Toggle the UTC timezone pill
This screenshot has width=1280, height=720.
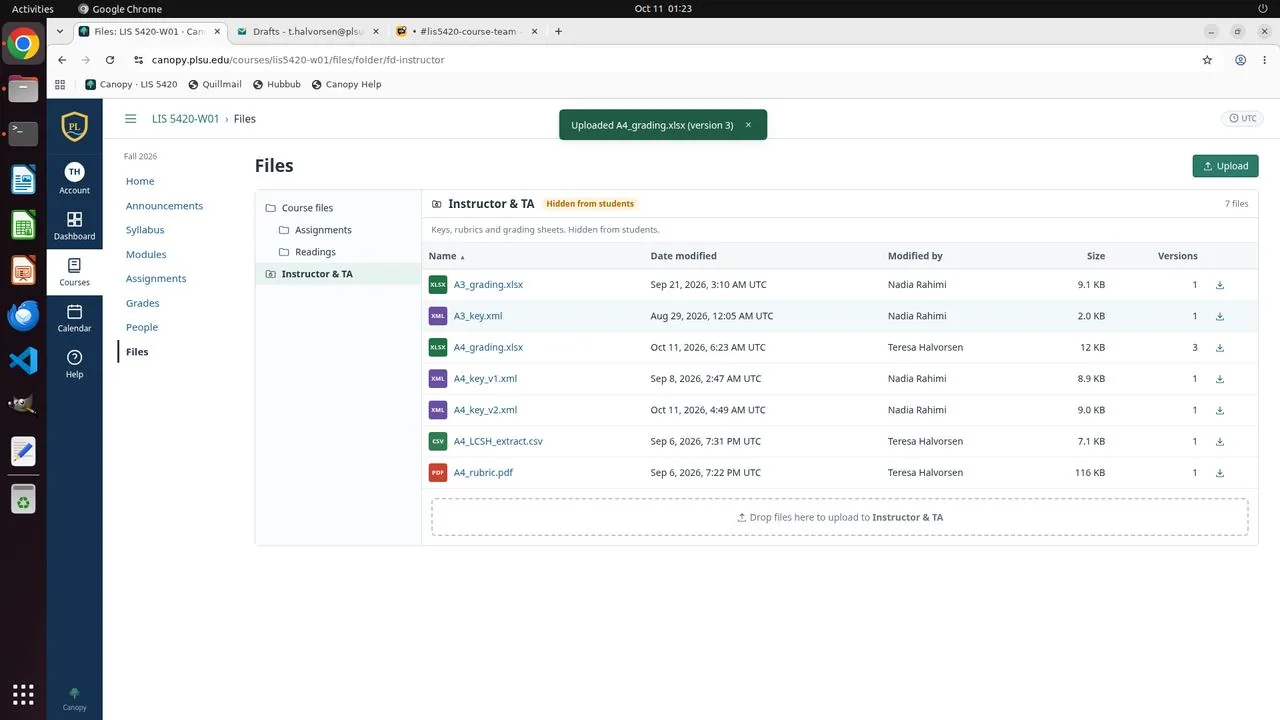click(x=1243, y=118)
